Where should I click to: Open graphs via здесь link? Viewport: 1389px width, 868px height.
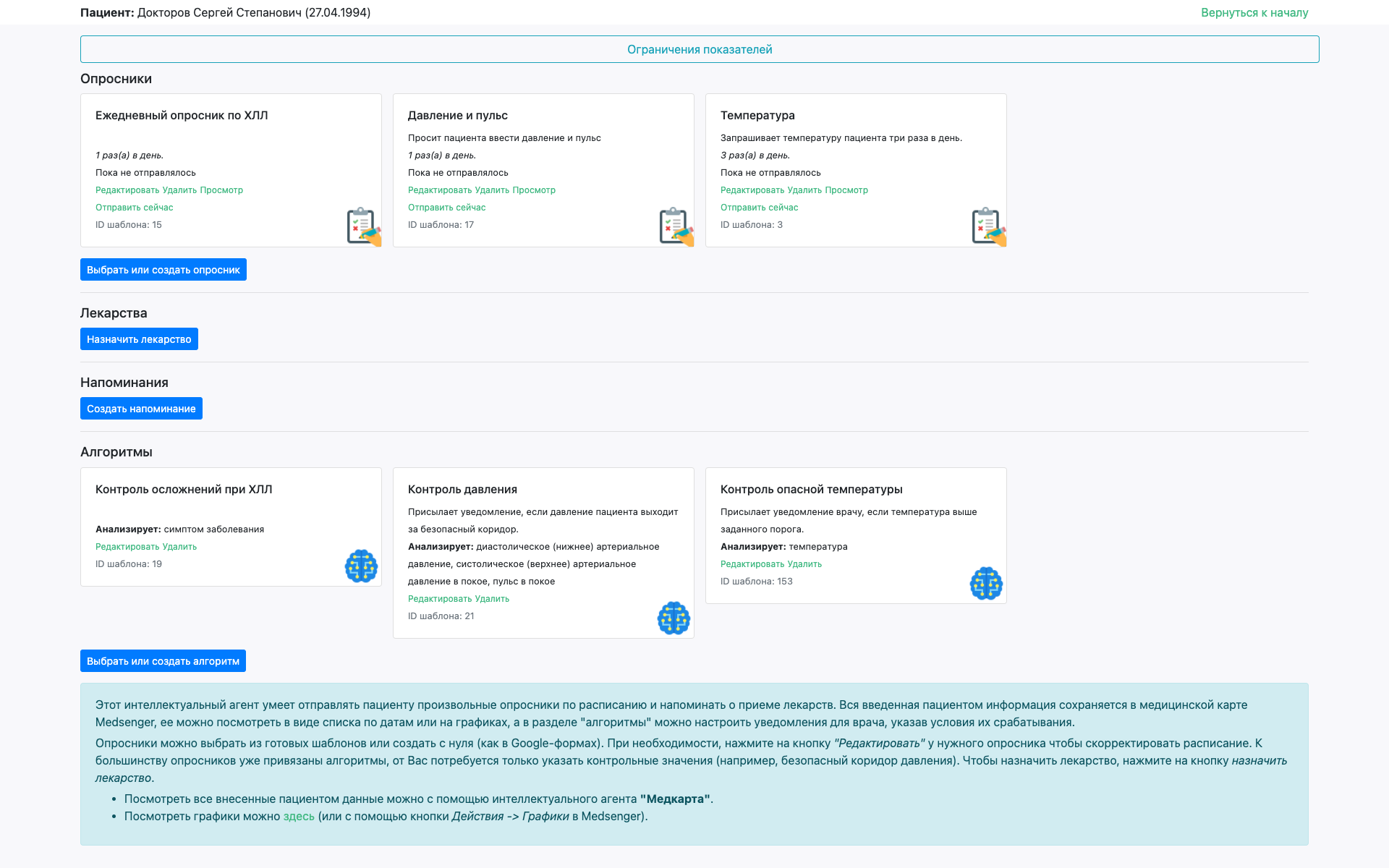[x=298, y=816]
